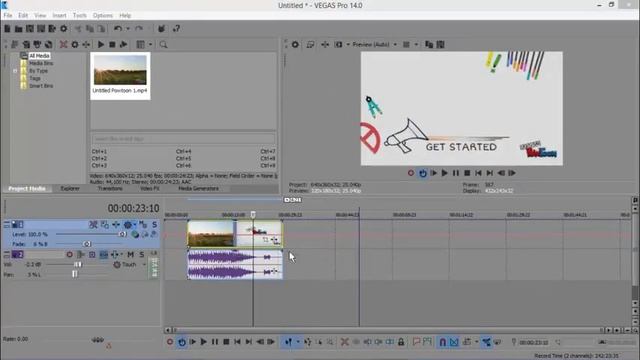Stop media preview in Project Media toolbar

112,44
